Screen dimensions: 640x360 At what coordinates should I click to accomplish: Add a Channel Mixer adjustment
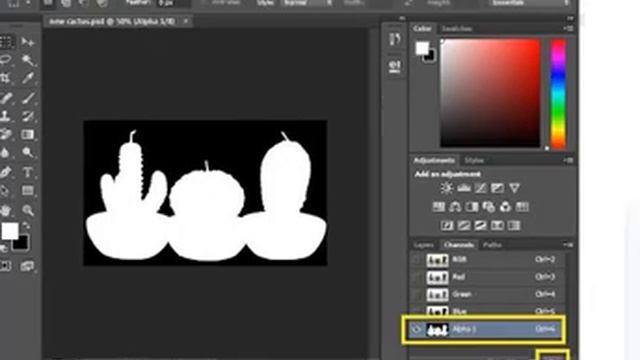505,207
